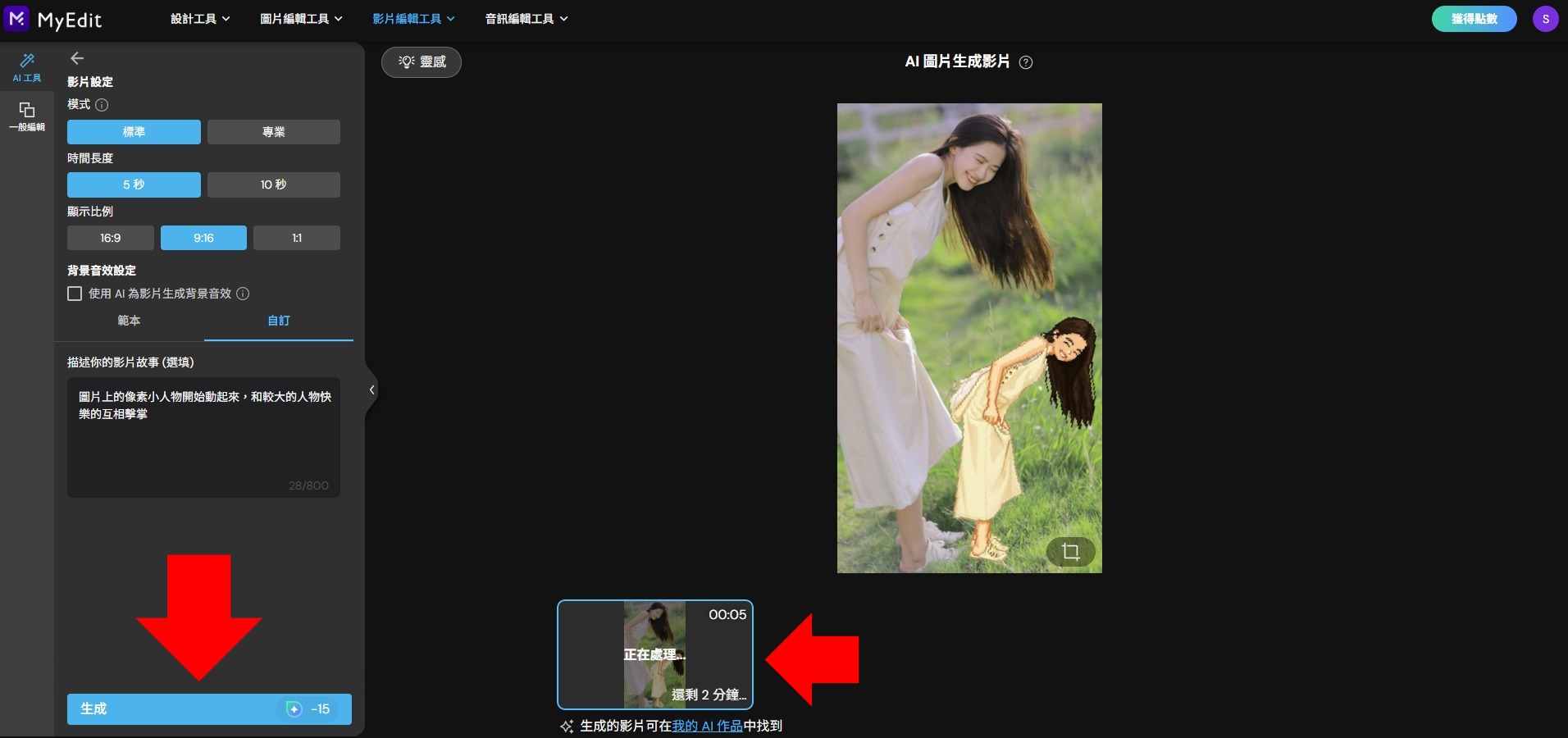Open the 一般編輯 sidebar icon
Screen dimensions: 1568x738
pyautogui.click(x=27, y=116)
